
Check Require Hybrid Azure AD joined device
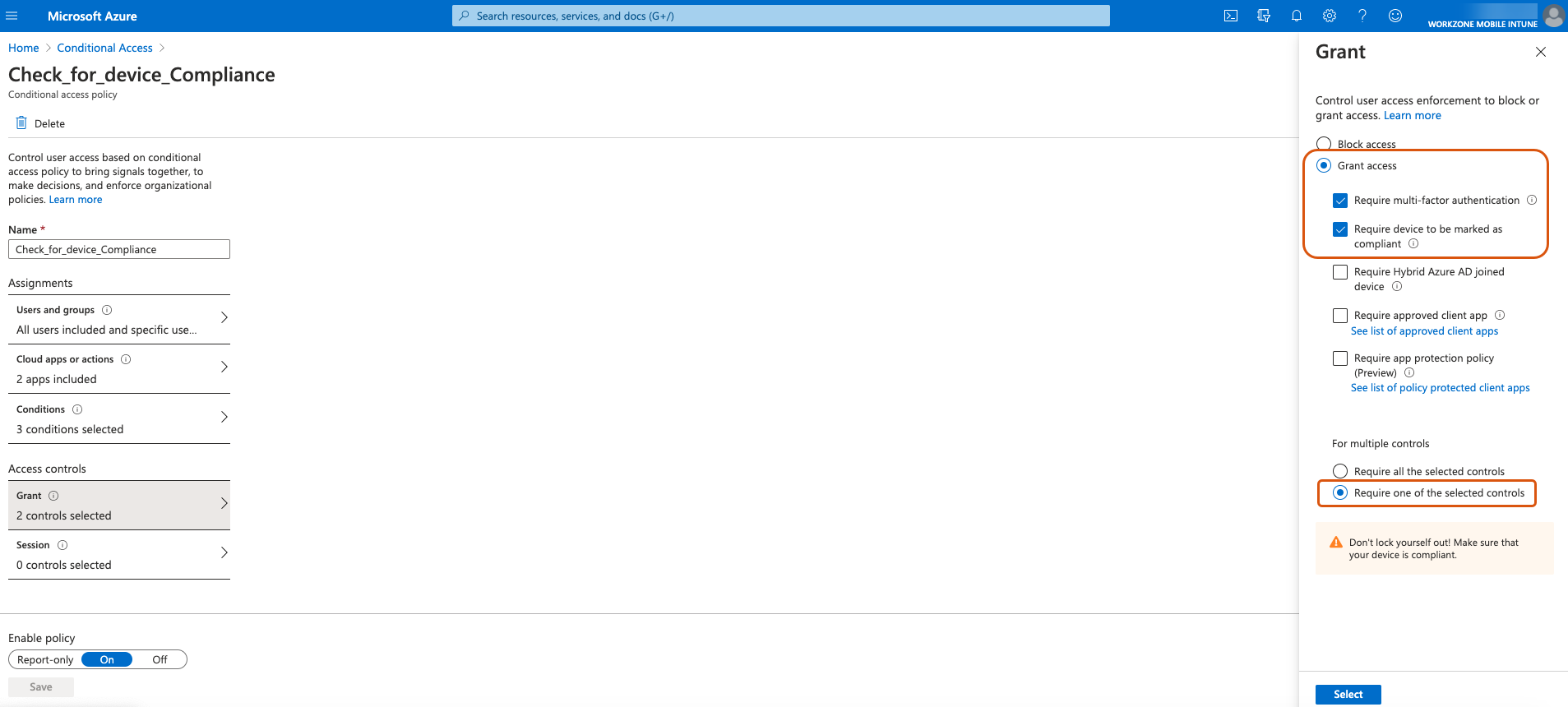coord(1340,272)
